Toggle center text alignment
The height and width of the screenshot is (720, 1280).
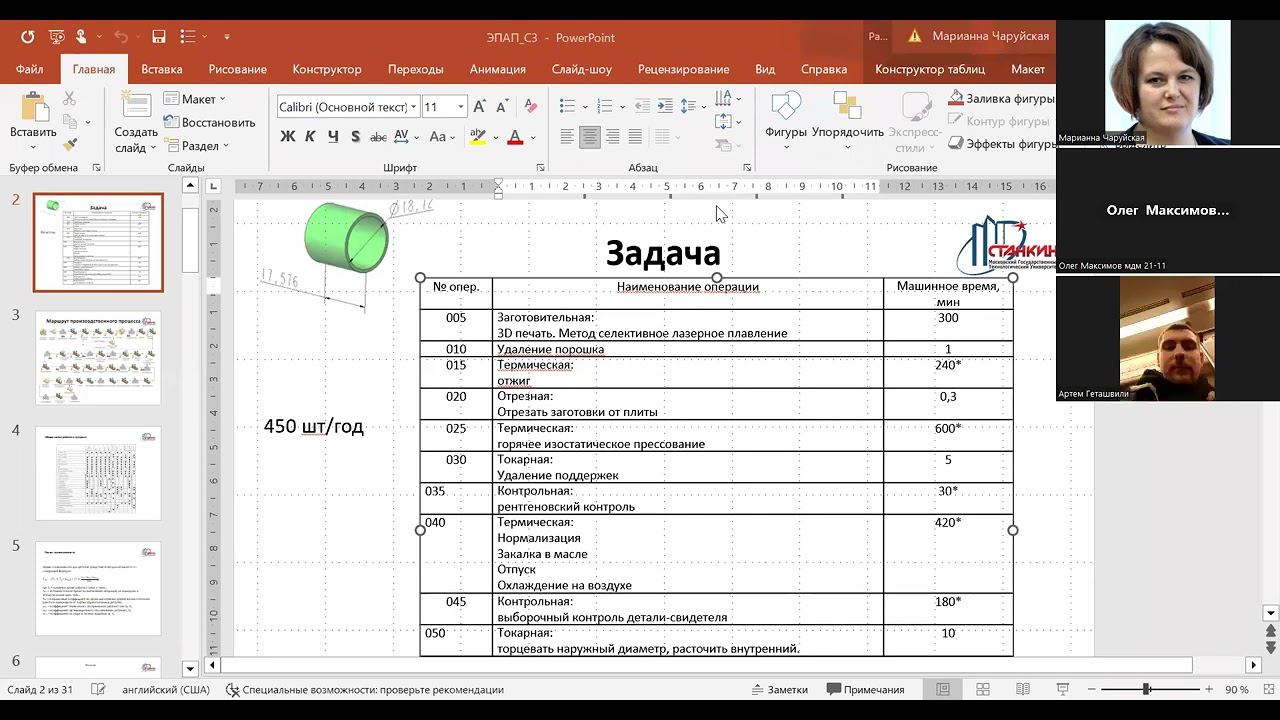coord(590,137)
